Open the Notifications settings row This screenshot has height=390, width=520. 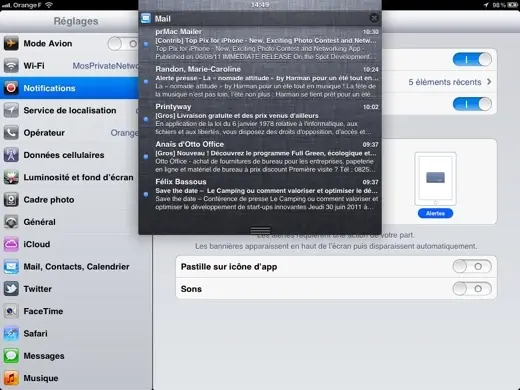coord(69,88)
